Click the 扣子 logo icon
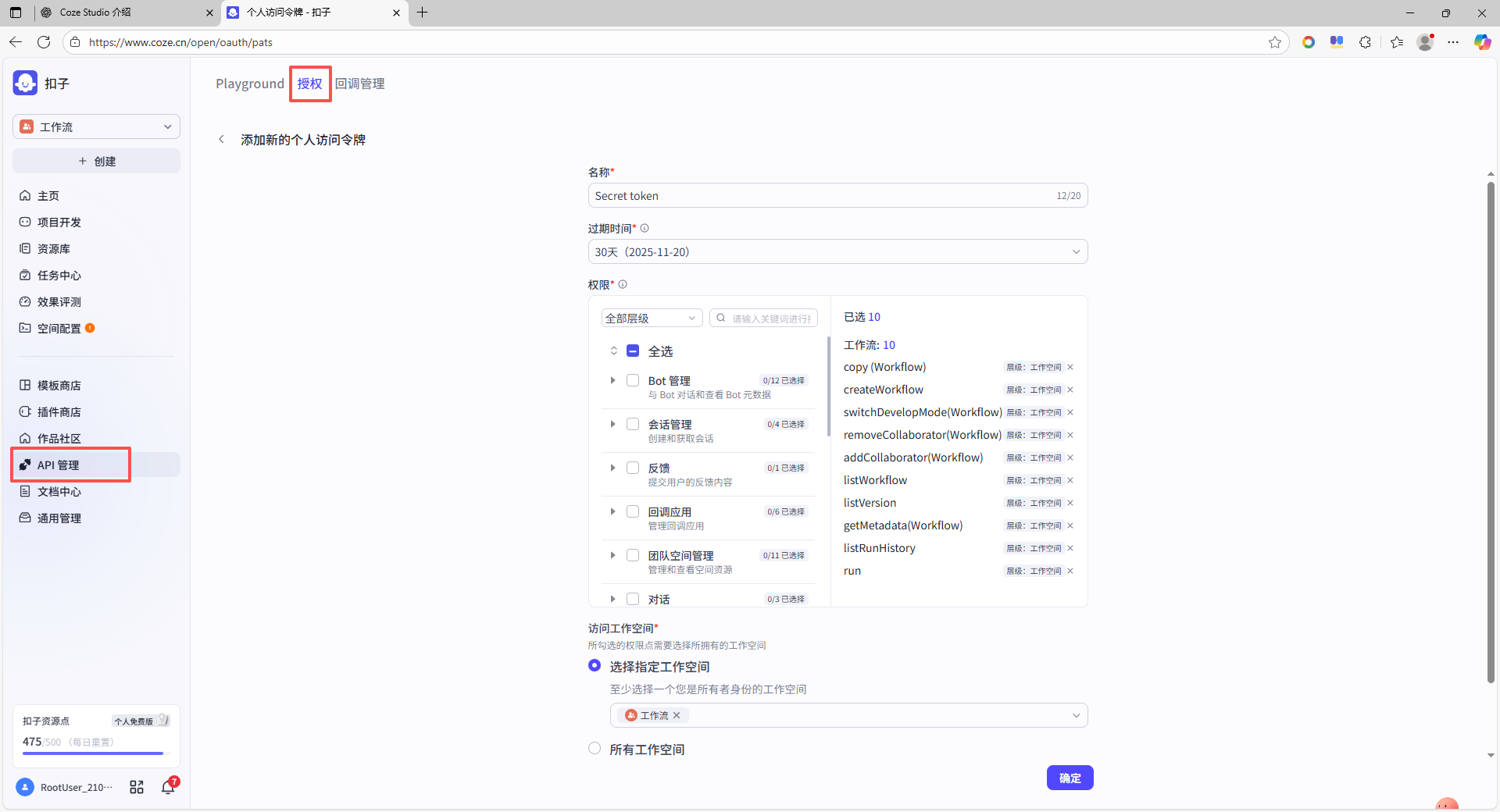1500x812 pixels. (25, 83)
